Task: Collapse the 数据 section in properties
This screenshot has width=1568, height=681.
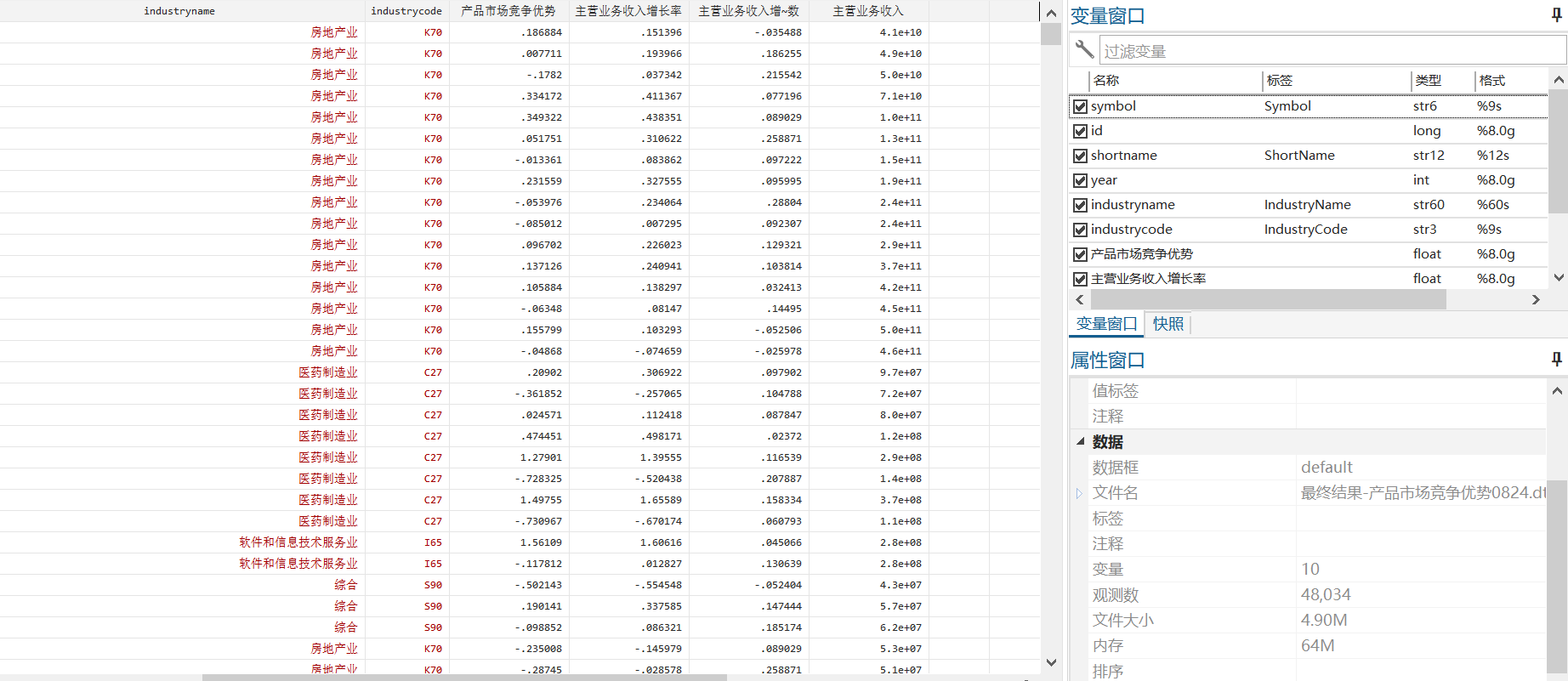Action: tap(1080, 441)
